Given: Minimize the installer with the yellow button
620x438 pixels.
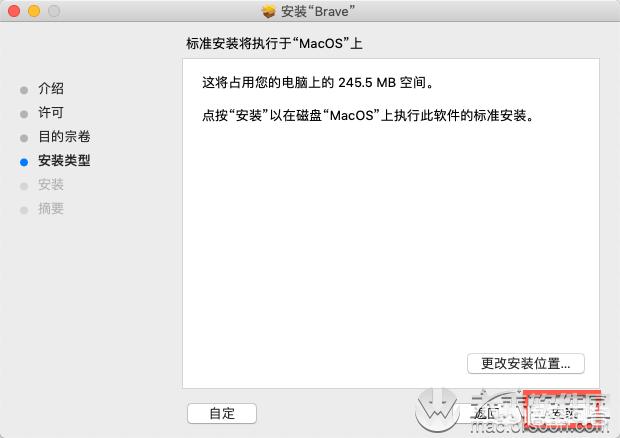Looking at the screenshot, I should point(34,11).
